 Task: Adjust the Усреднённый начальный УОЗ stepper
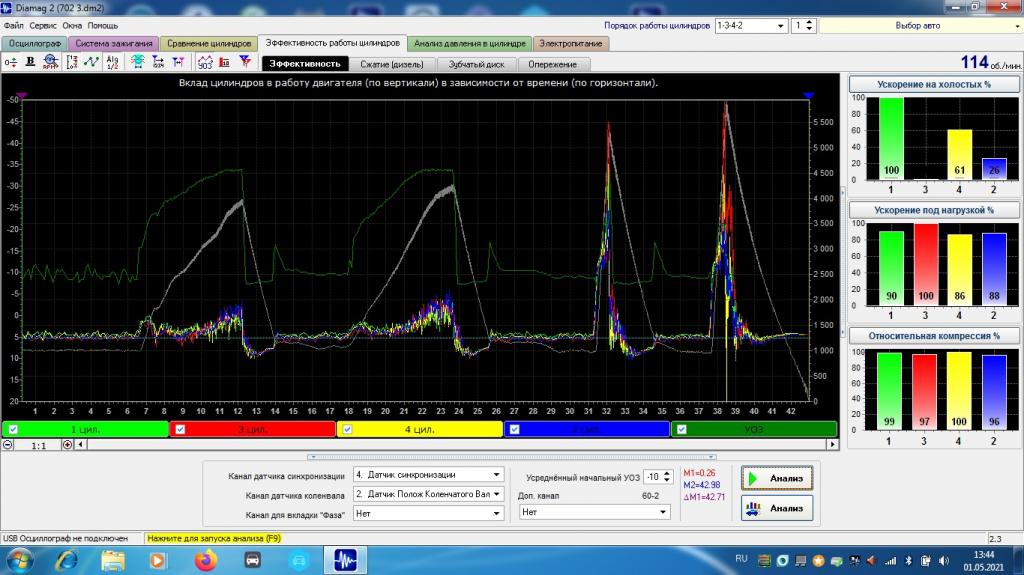pyautogui.click(x=667, y=477)
